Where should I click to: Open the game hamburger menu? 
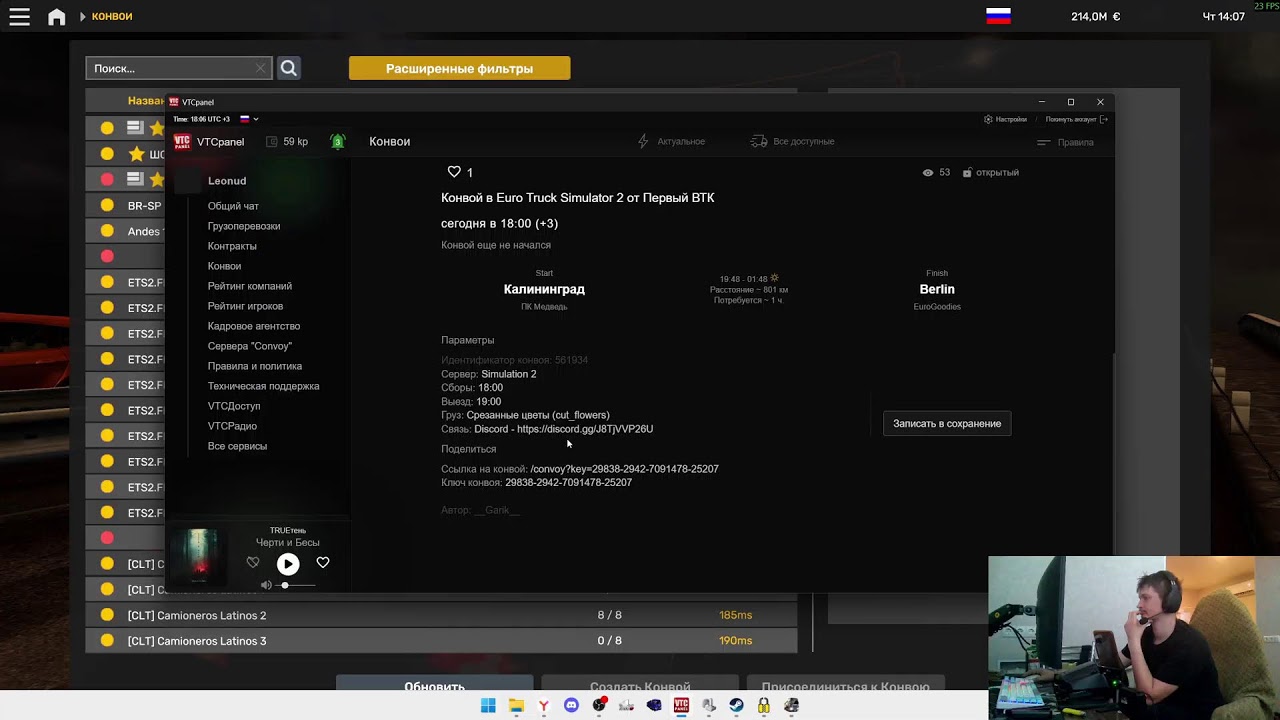pyautogui.click(x=19, y=17)
